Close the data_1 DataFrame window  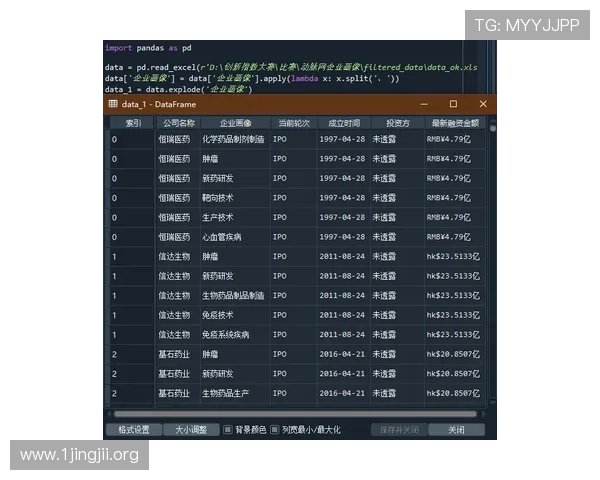coord(483,104)
